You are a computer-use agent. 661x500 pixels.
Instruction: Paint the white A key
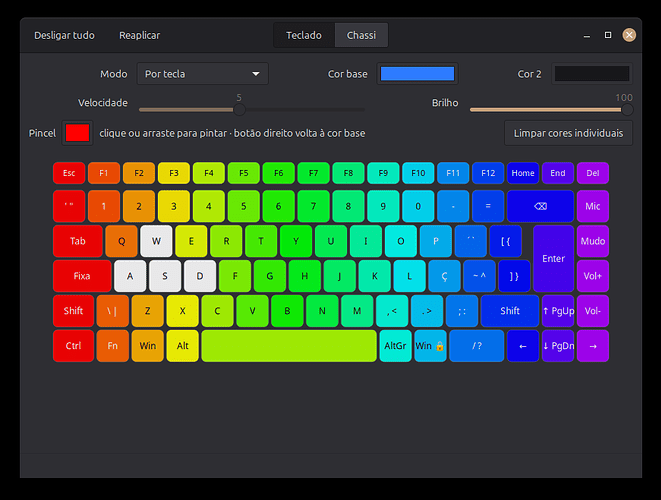pyautogui.click(x=130, y=276)
